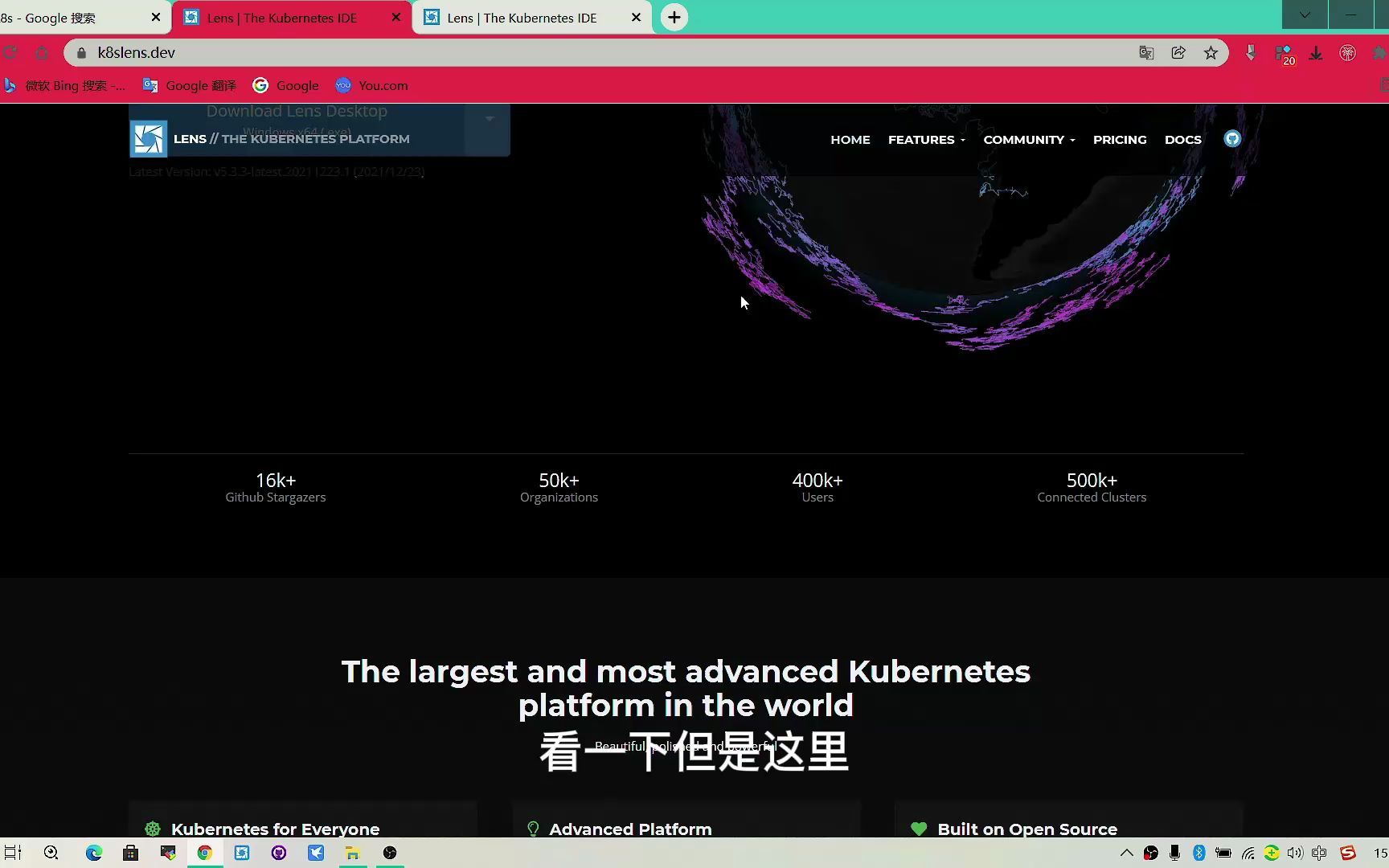Click the 400k+ Users stat
The width and height of the screenshot is (1389, 868).
(x=817, y=488)
